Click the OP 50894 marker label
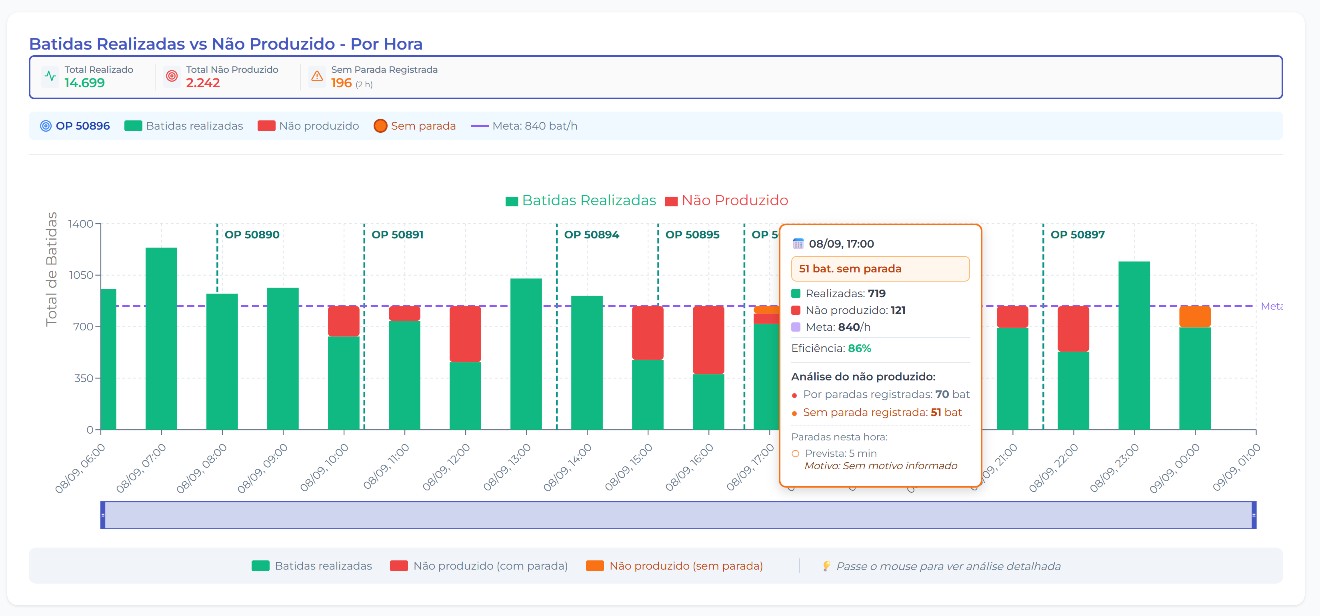This screenshot has height=616, width=1320. pyautogui.click(x=592, y=235)
